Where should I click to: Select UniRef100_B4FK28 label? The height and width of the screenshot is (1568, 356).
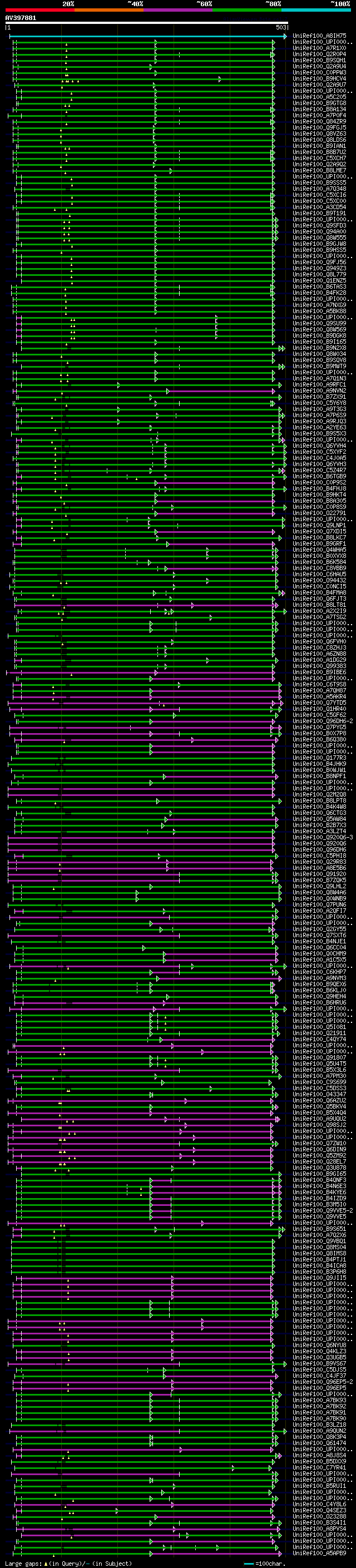319,293
